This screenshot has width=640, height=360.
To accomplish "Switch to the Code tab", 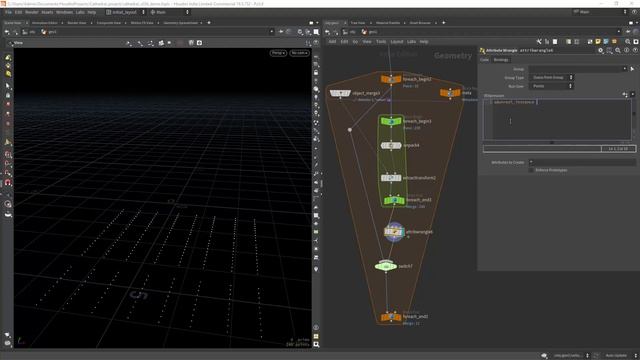I will (x=484, y=60).
